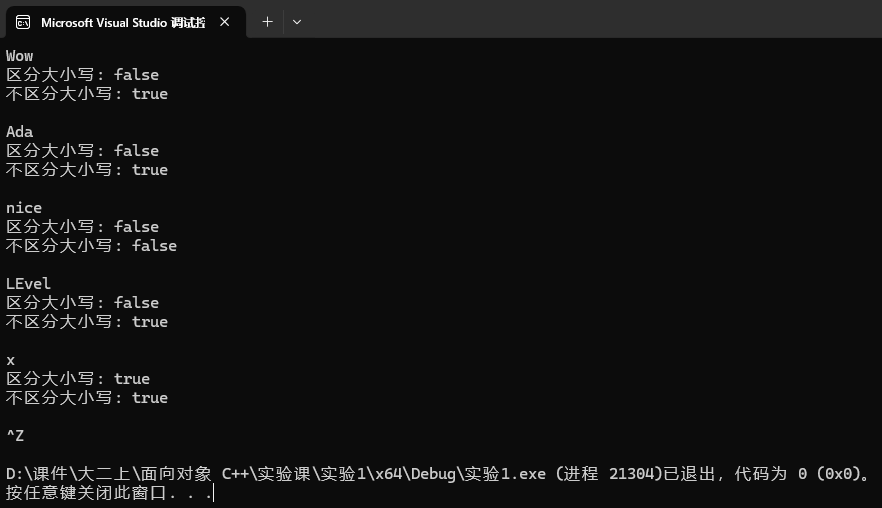Click the output line 'LEvel'
This screenshot has height=508, width=882.
pos(28,284)
